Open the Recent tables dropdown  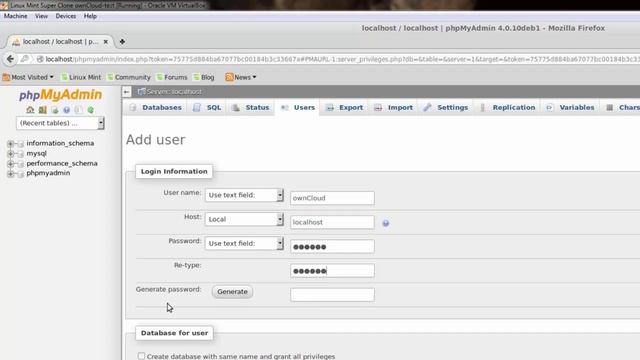(x=60, y=123)
